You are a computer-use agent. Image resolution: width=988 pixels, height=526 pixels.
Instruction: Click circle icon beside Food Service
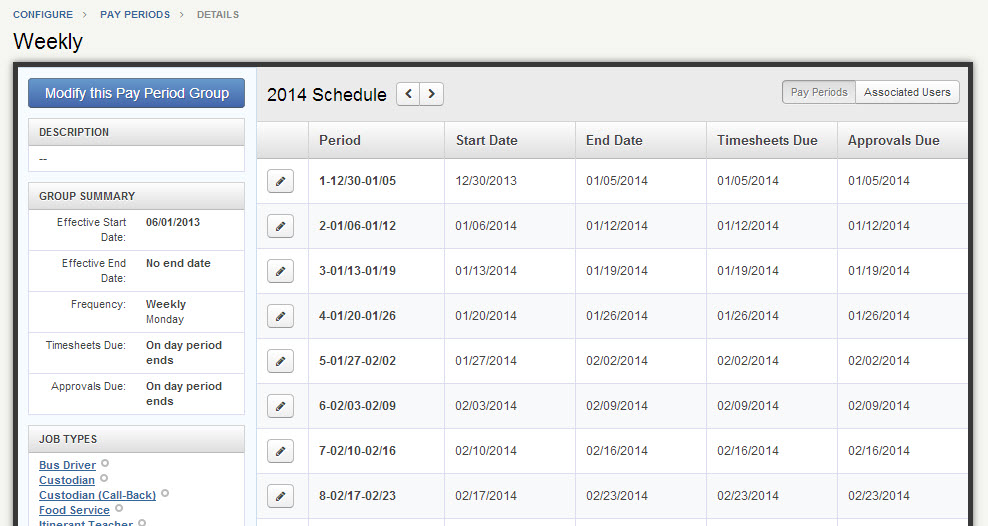[119, 508]
